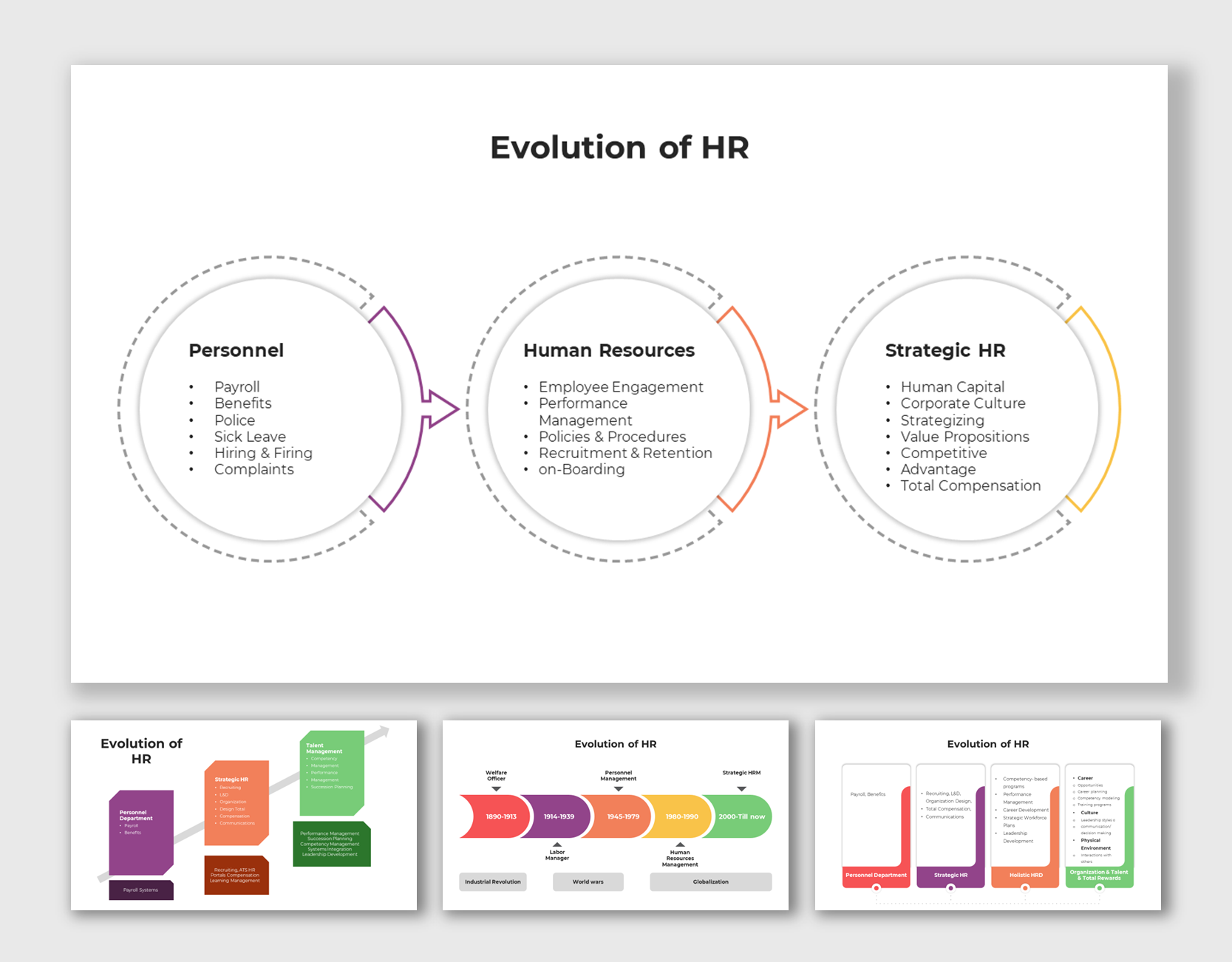Select the red 1890-1913 timeline segment
The image size is (1232, 962).
click(501, 816)
